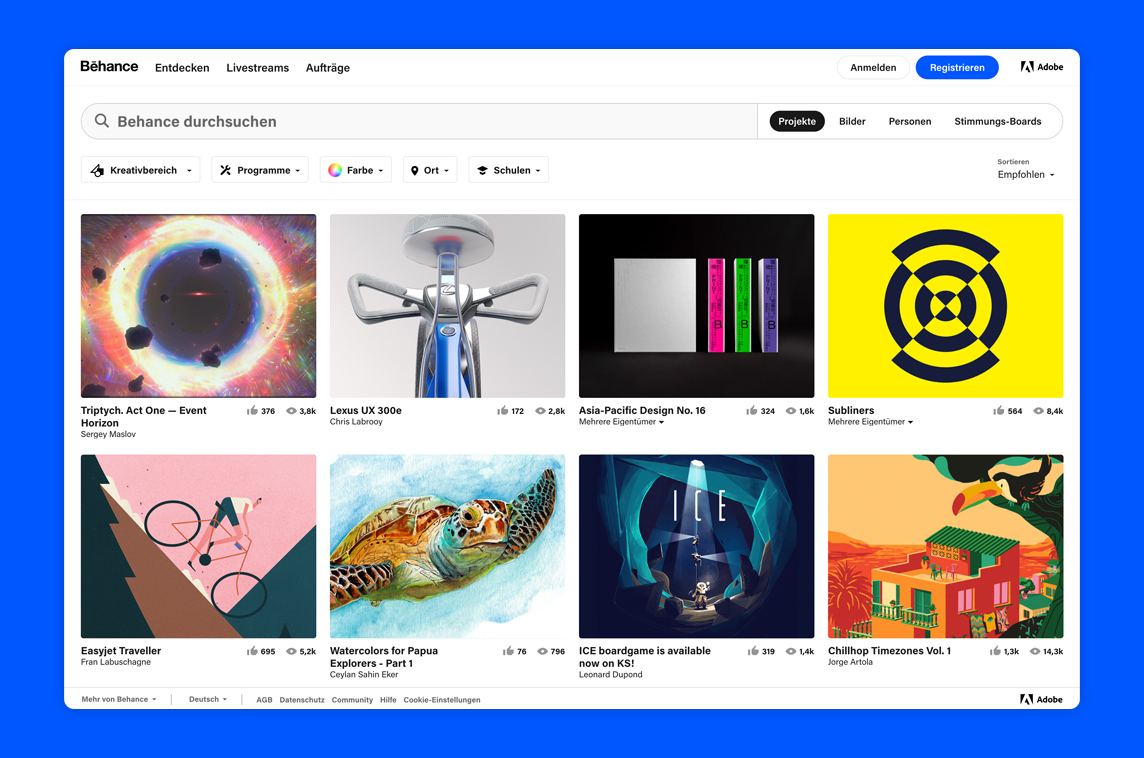
Task: Open the Triptych Act One thumbnail
Action: click(x=198, y=306)
